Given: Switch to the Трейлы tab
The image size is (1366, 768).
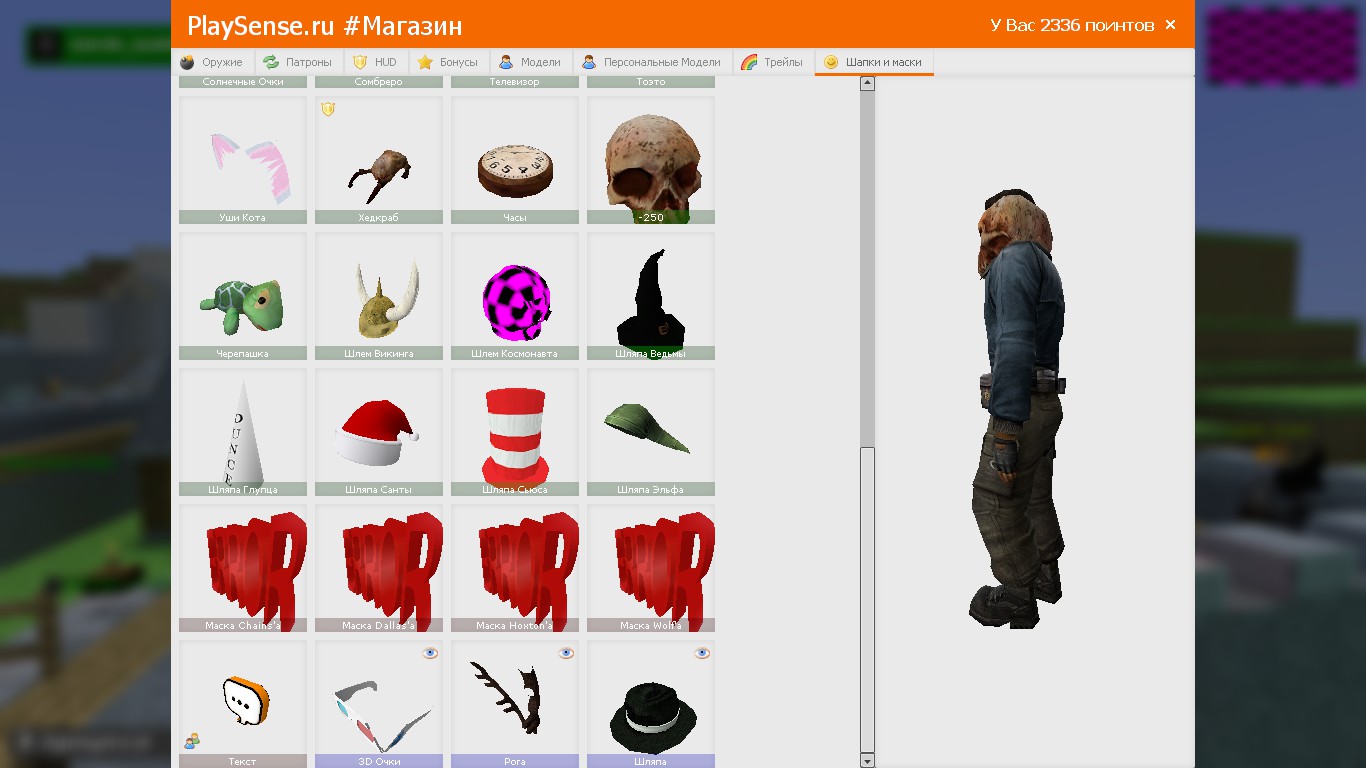Looking at the screenshot, I should pyautogui.click(x=772, y=62).
